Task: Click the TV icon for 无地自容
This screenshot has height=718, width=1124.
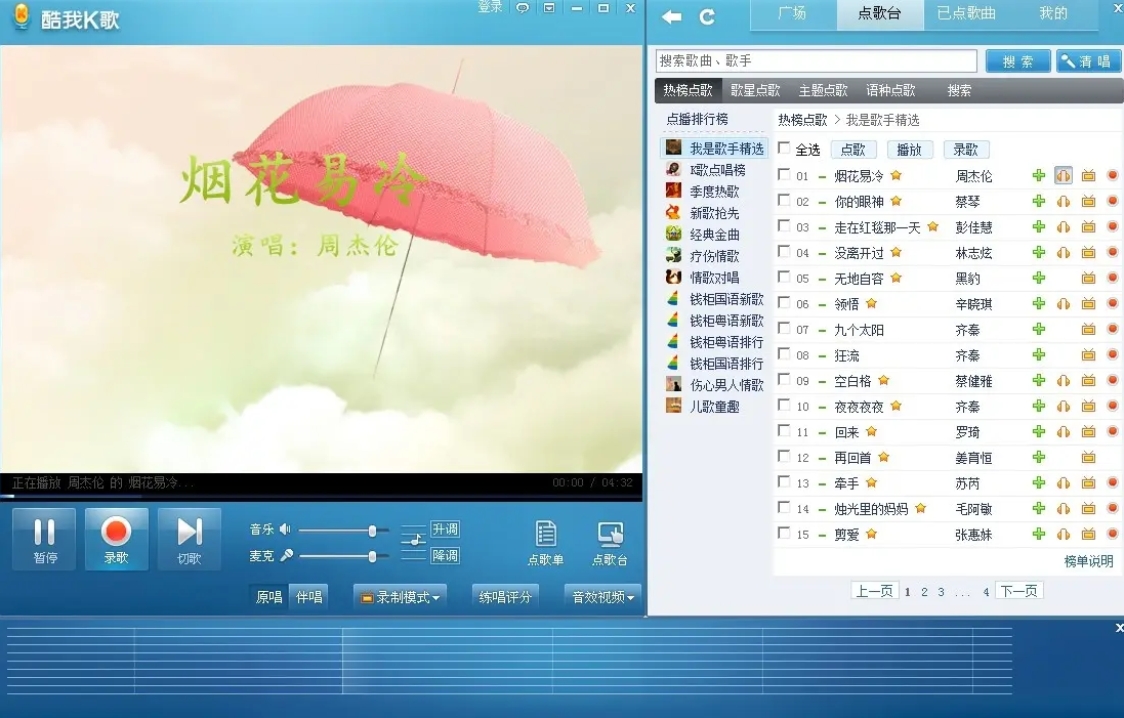Action: [x=1088, y=278]
